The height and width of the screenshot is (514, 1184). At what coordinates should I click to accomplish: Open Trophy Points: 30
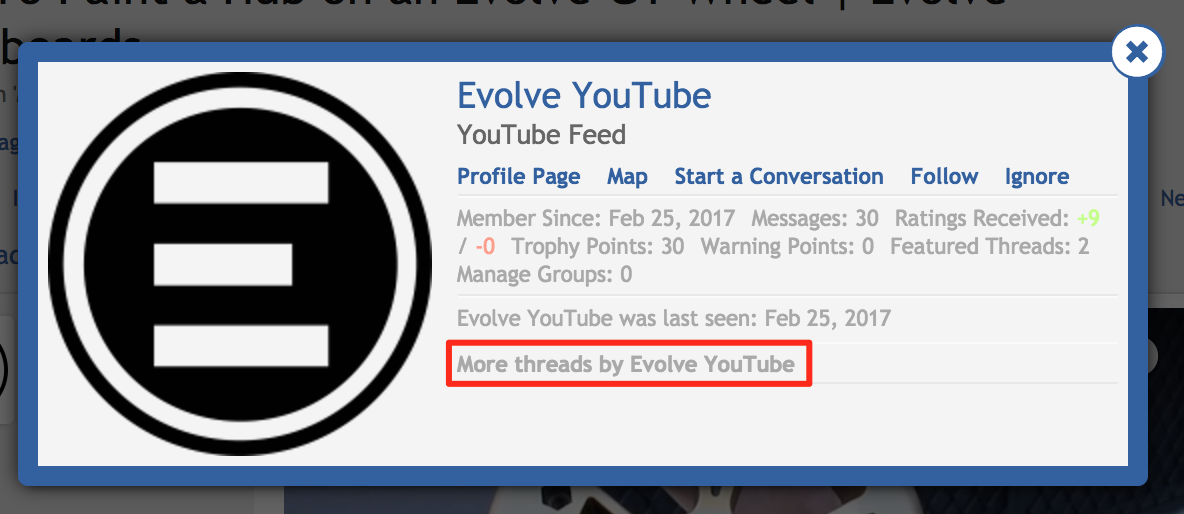(x=598, y=246)
